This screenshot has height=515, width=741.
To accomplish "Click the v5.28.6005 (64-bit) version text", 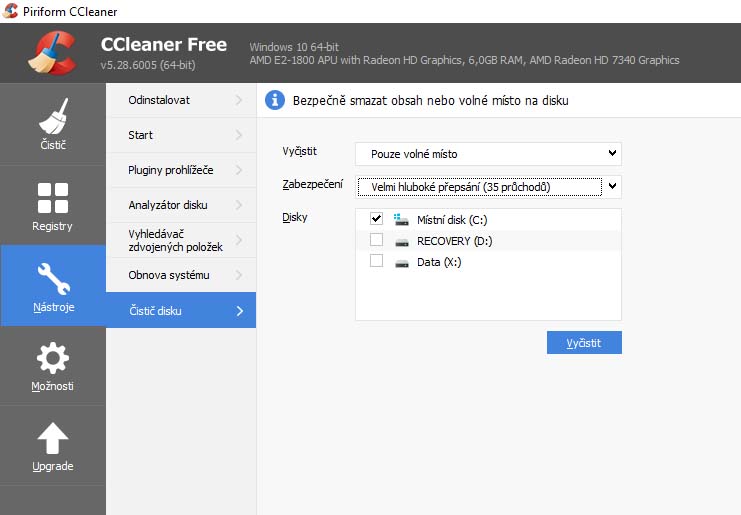I will (148, 65).
